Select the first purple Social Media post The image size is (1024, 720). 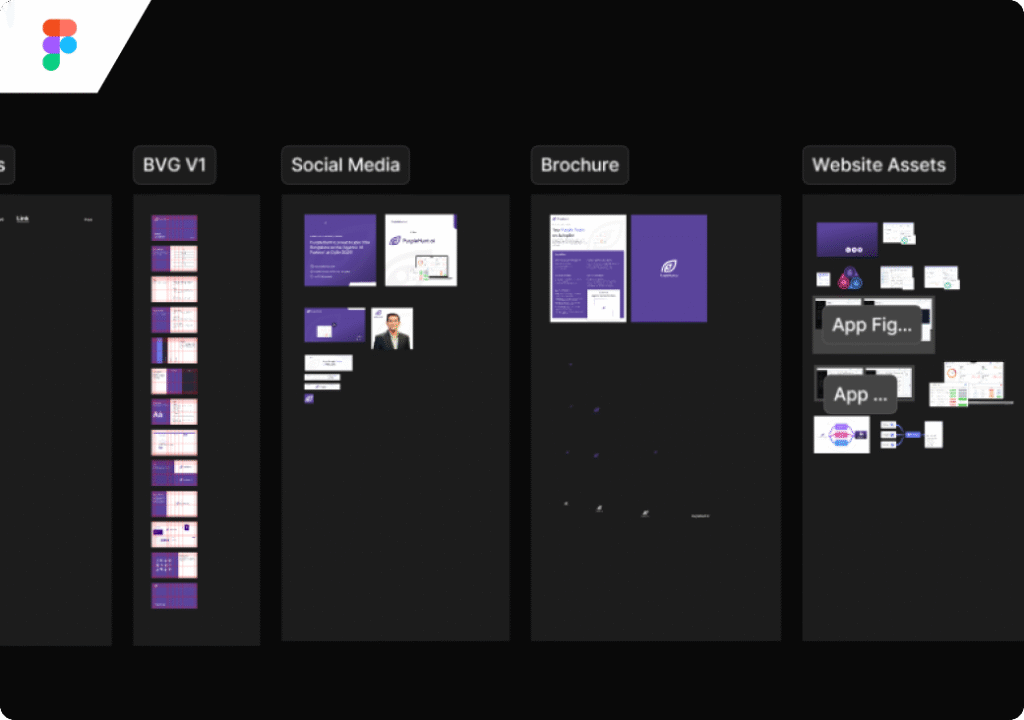coord(340,250)
